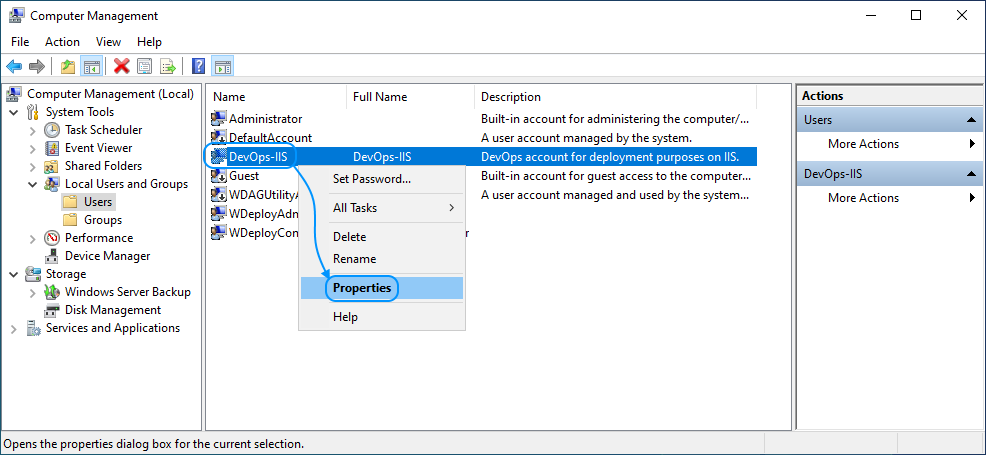Collapse the Local Users and Groups node
This screenshot has width=986, height=455.
tap(33, 185)
